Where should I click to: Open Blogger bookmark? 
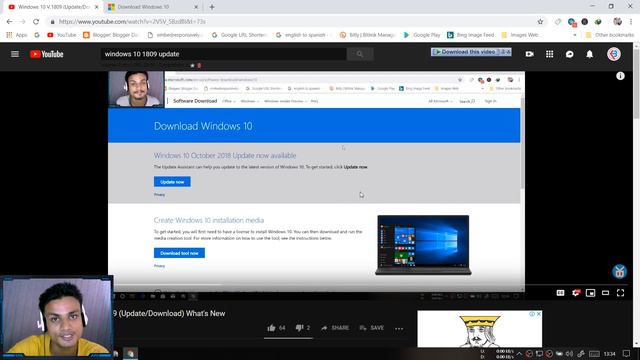pyautogui.click(x=111, y=35)
